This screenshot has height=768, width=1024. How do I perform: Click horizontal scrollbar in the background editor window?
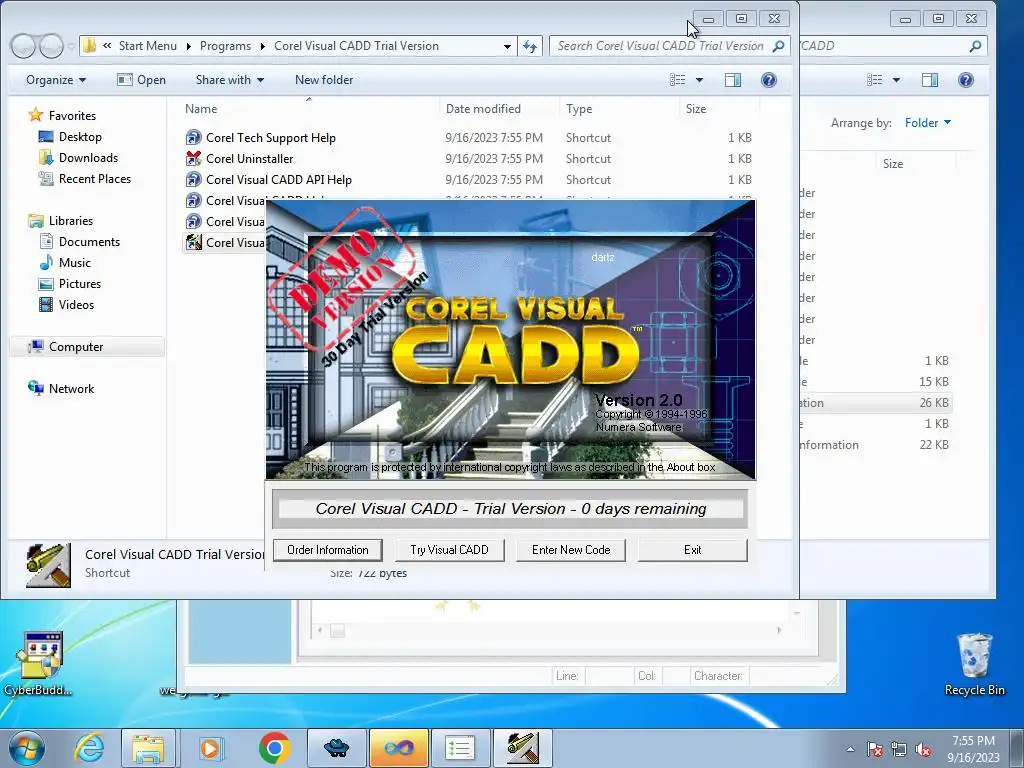(x=549, y=631)
